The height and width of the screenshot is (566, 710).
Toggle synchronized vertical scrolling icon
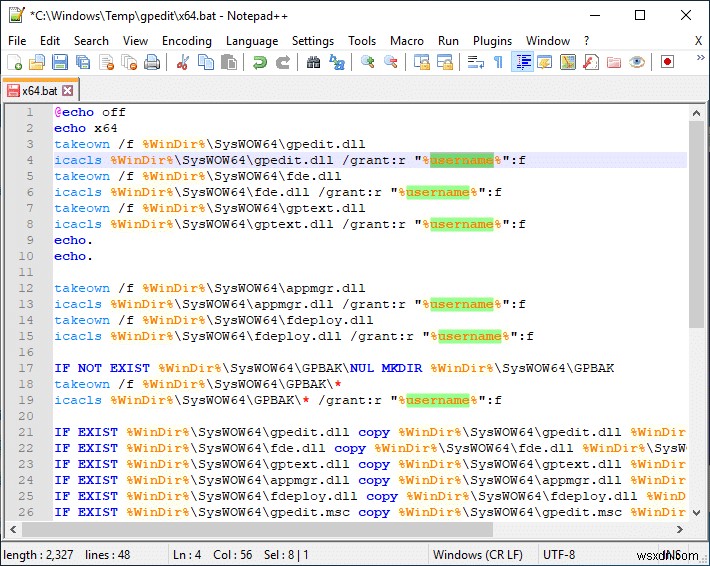point(422,62)
